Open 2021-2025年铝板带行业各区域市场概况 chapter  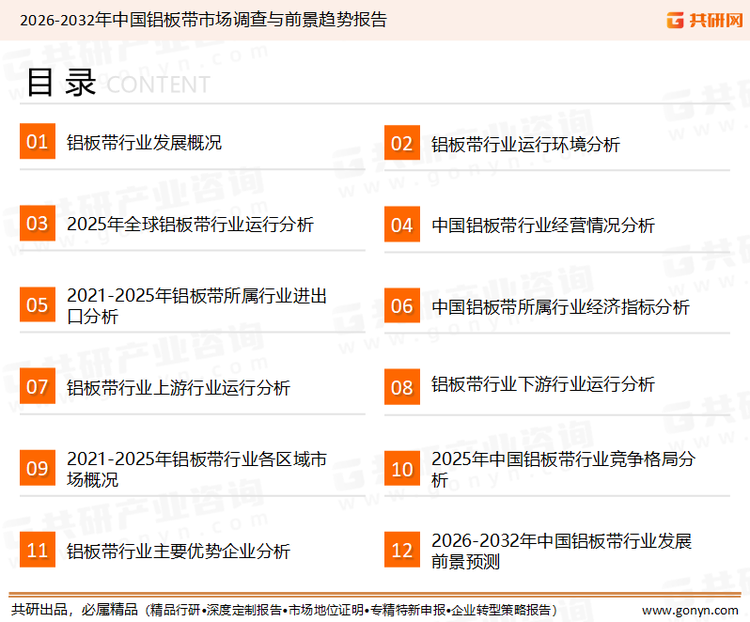197,469
